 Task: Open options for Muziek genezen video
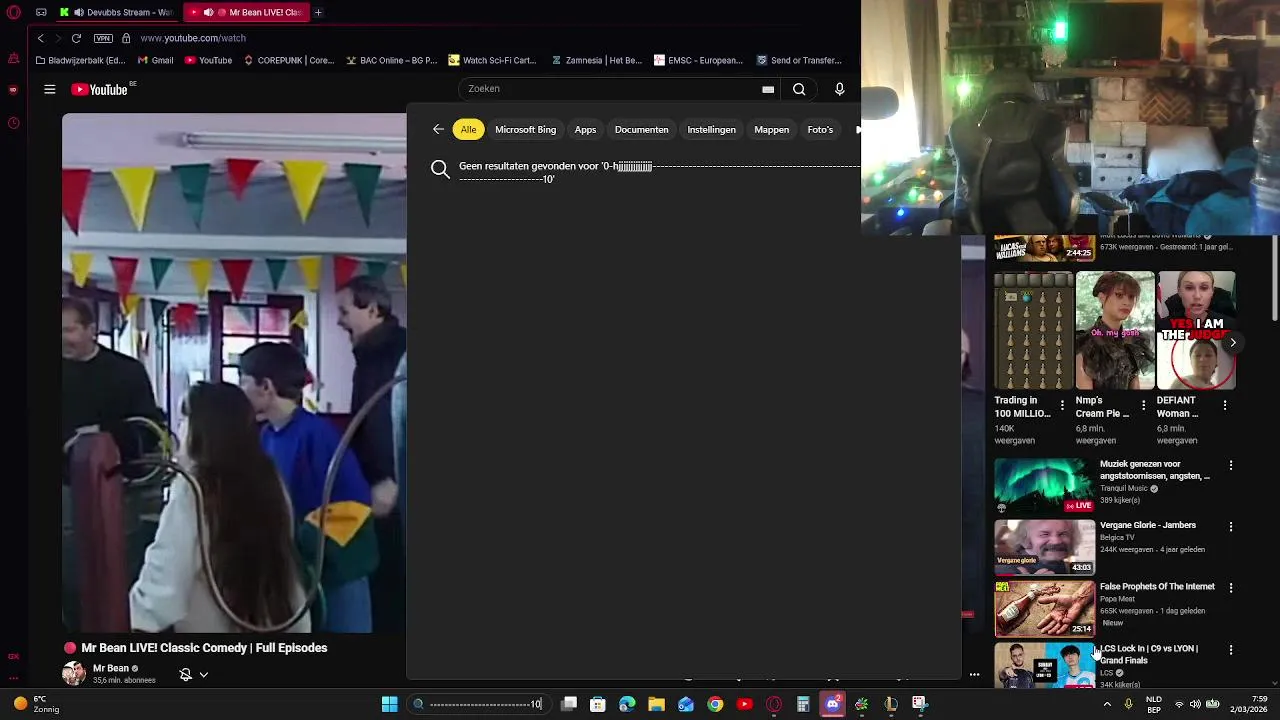pyautogui.click(x=1231, y=465)
